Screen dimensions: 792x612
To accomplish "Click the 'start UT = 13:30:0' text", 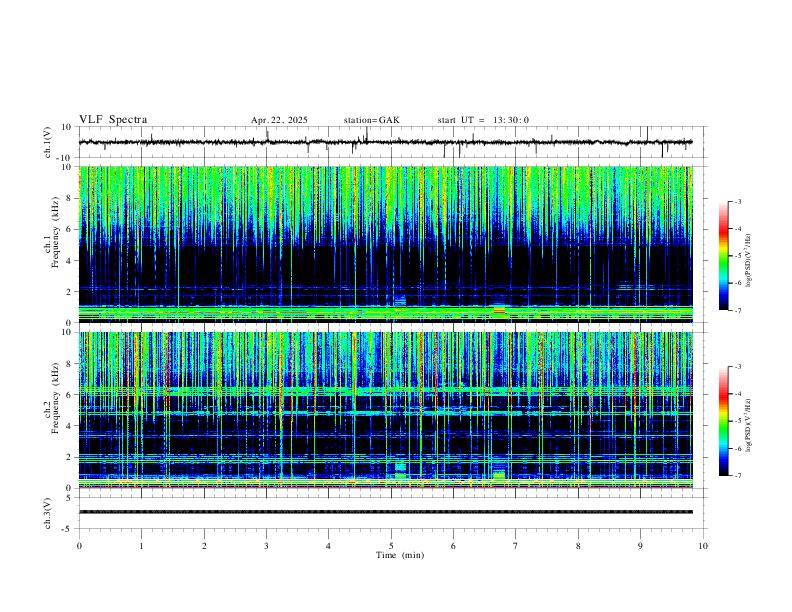I will click(483, 120).
